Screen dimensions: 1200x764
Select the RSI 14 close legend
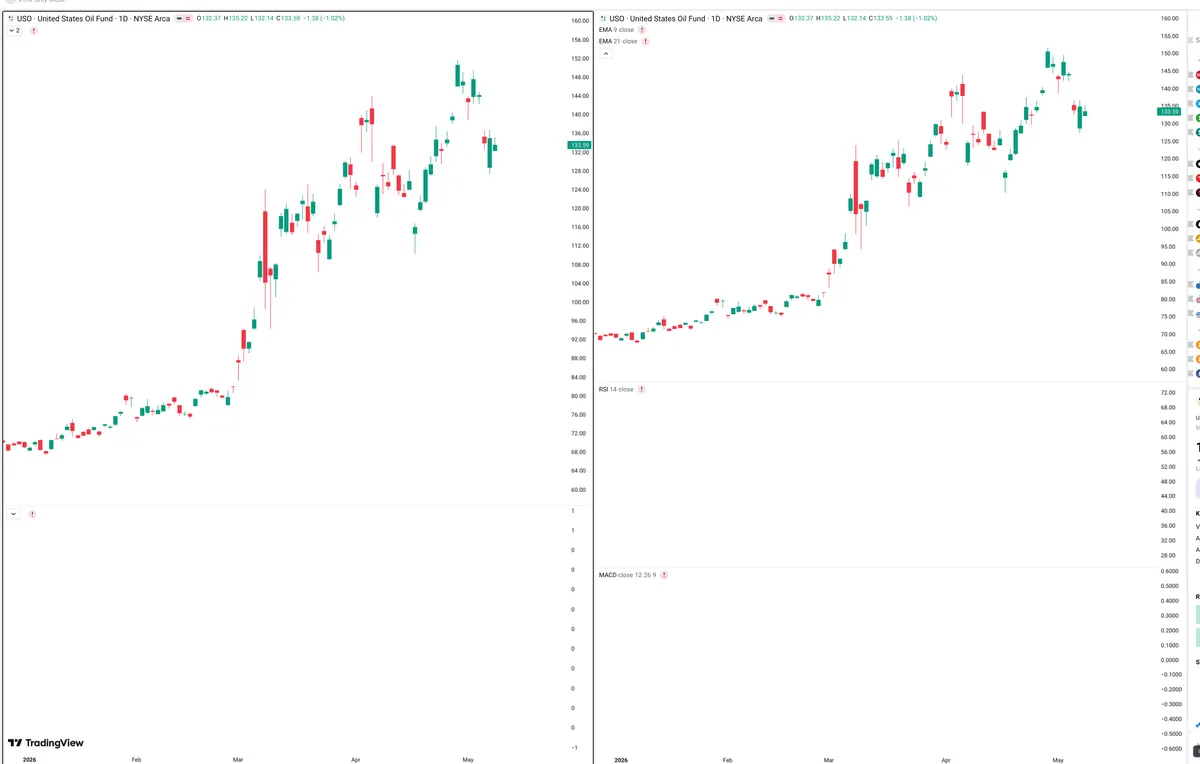616,389
